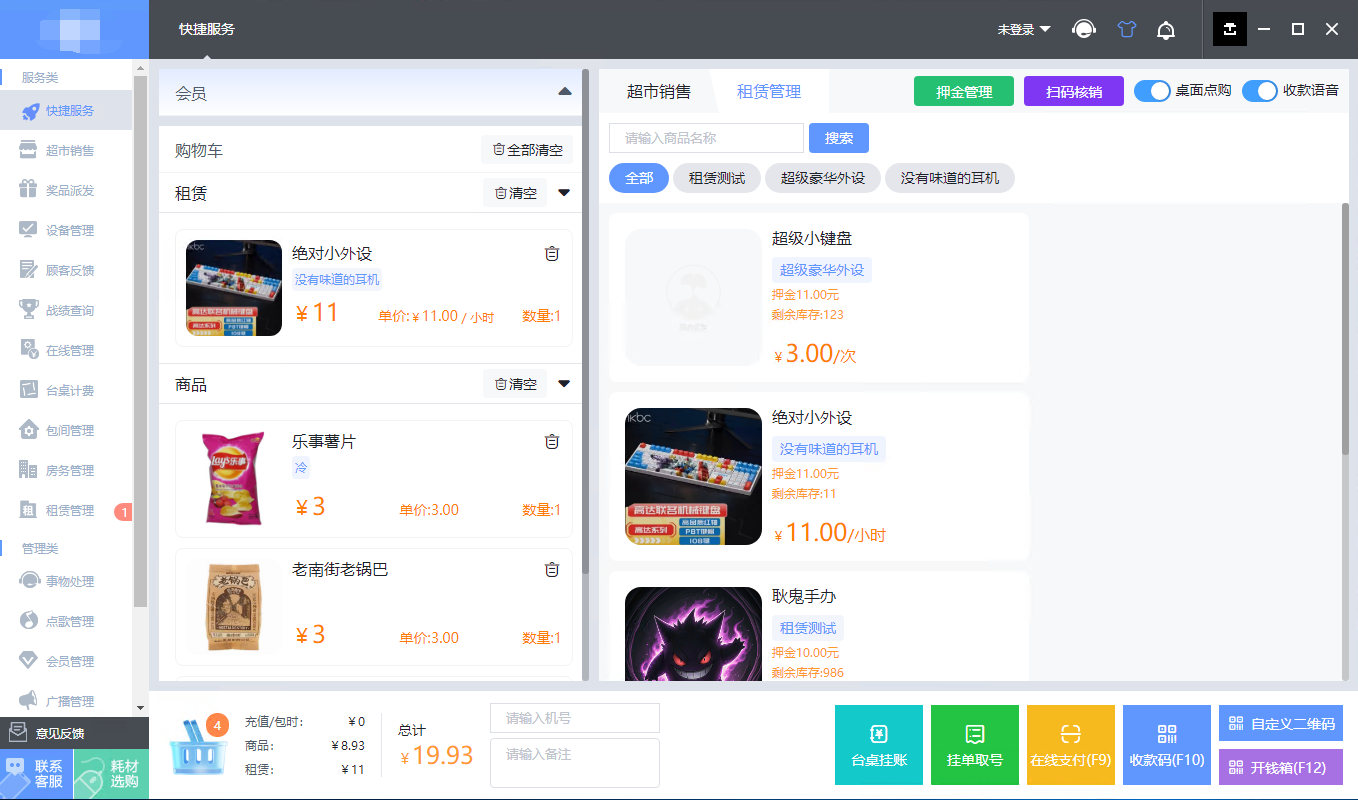Click 清空 in the 商品 section

(x=515, y=384)
